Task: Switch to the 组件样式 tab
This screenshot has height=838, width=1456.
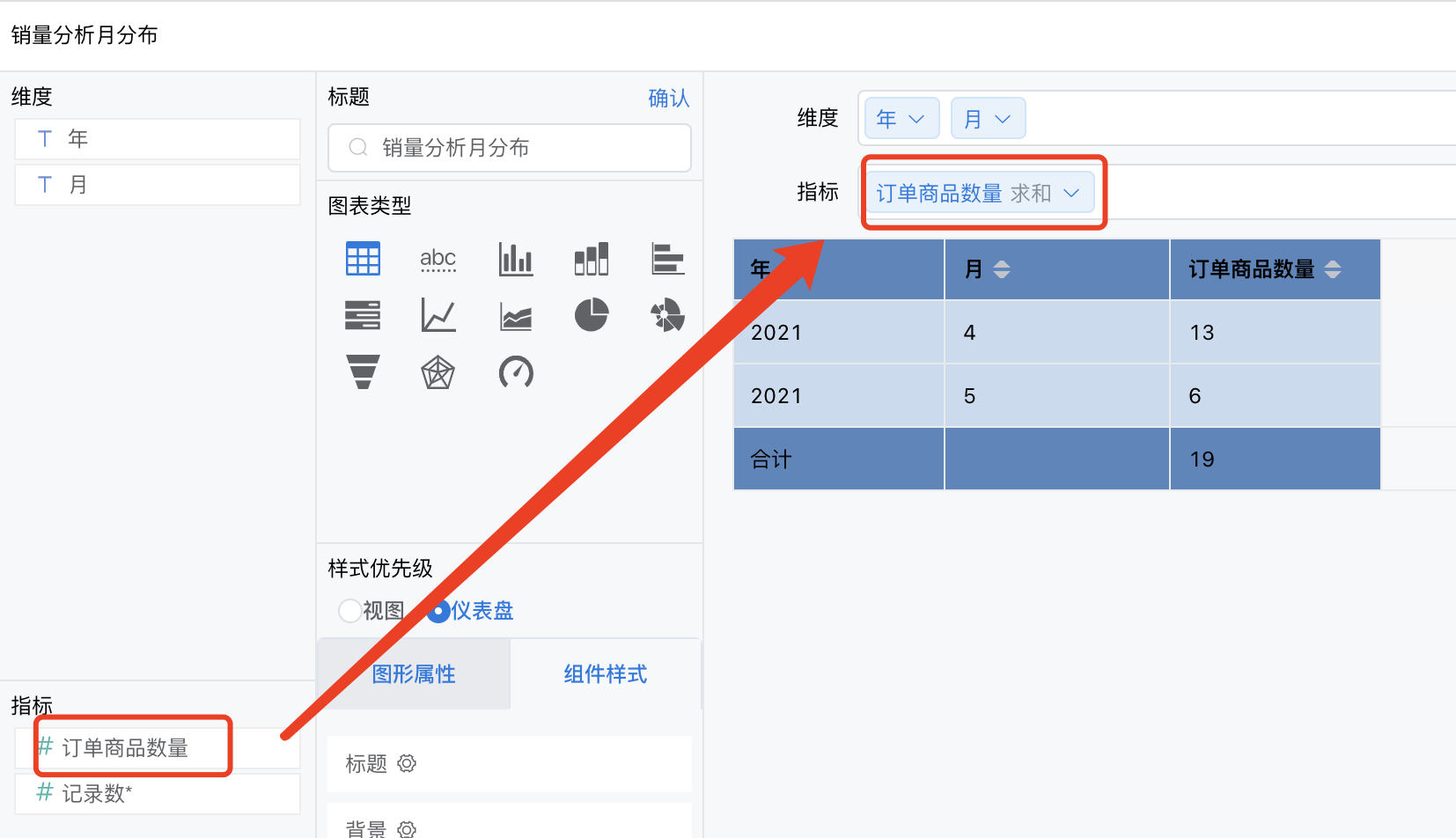Action: 606,674
